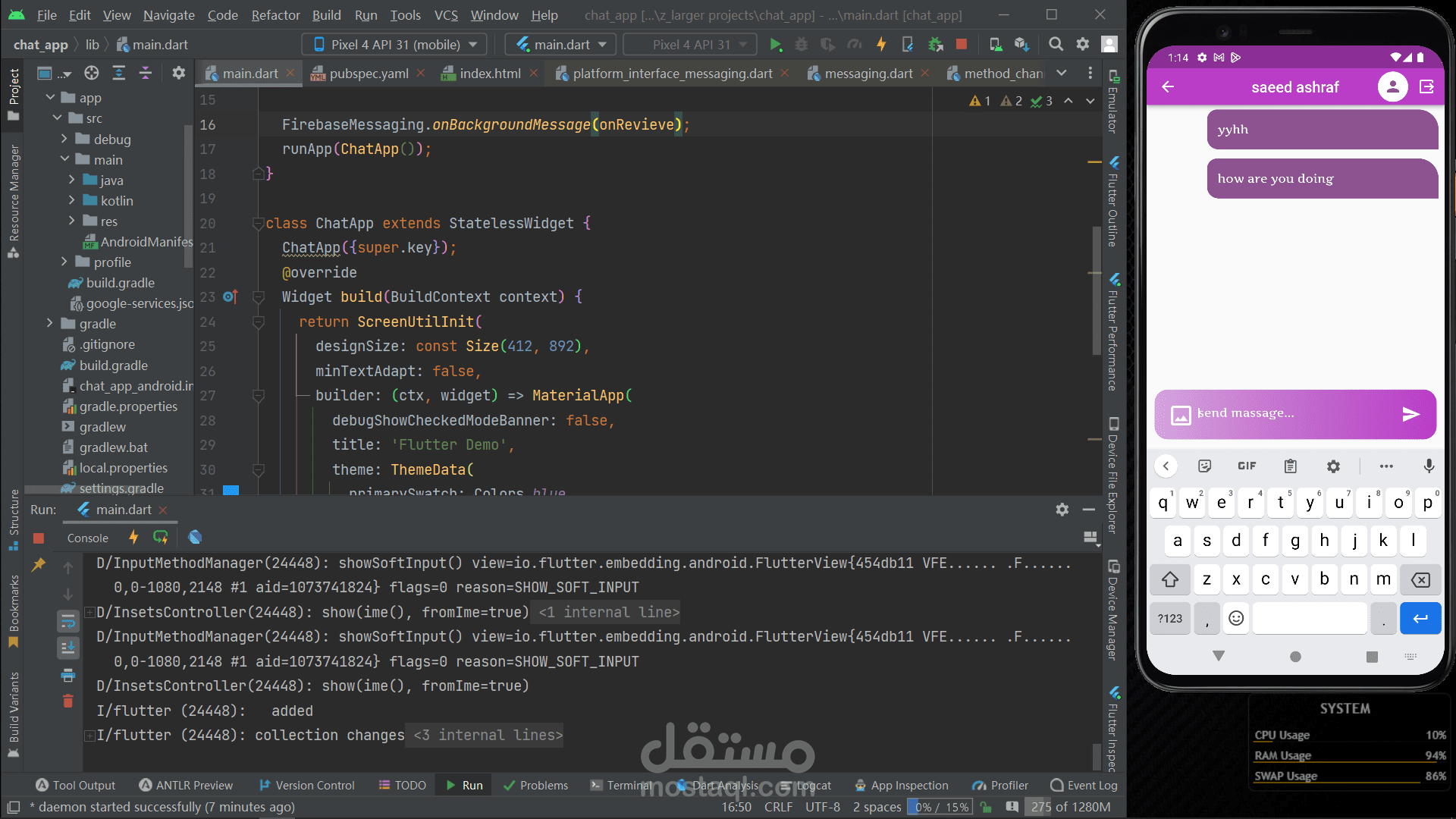This screenshot has width=1456, height=819.
Task: Stop the running app red square in toolbar
Action: coord(962,45)
